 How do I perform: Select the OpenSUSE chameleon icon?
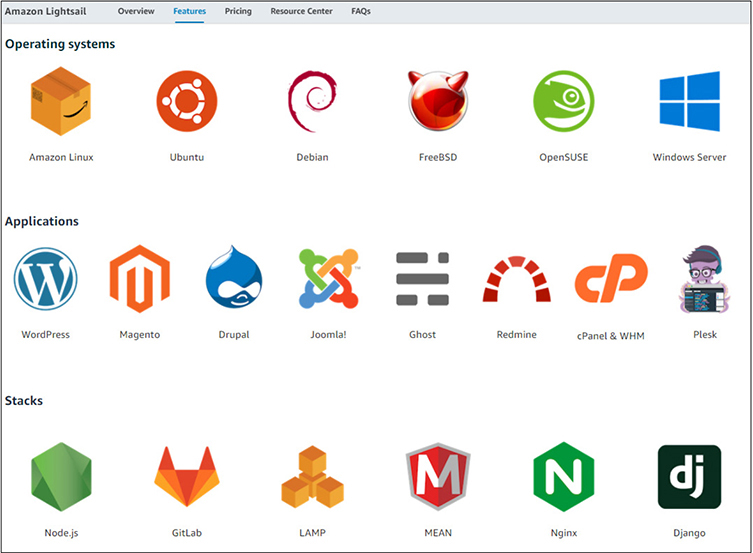click(x=564, y=101)
